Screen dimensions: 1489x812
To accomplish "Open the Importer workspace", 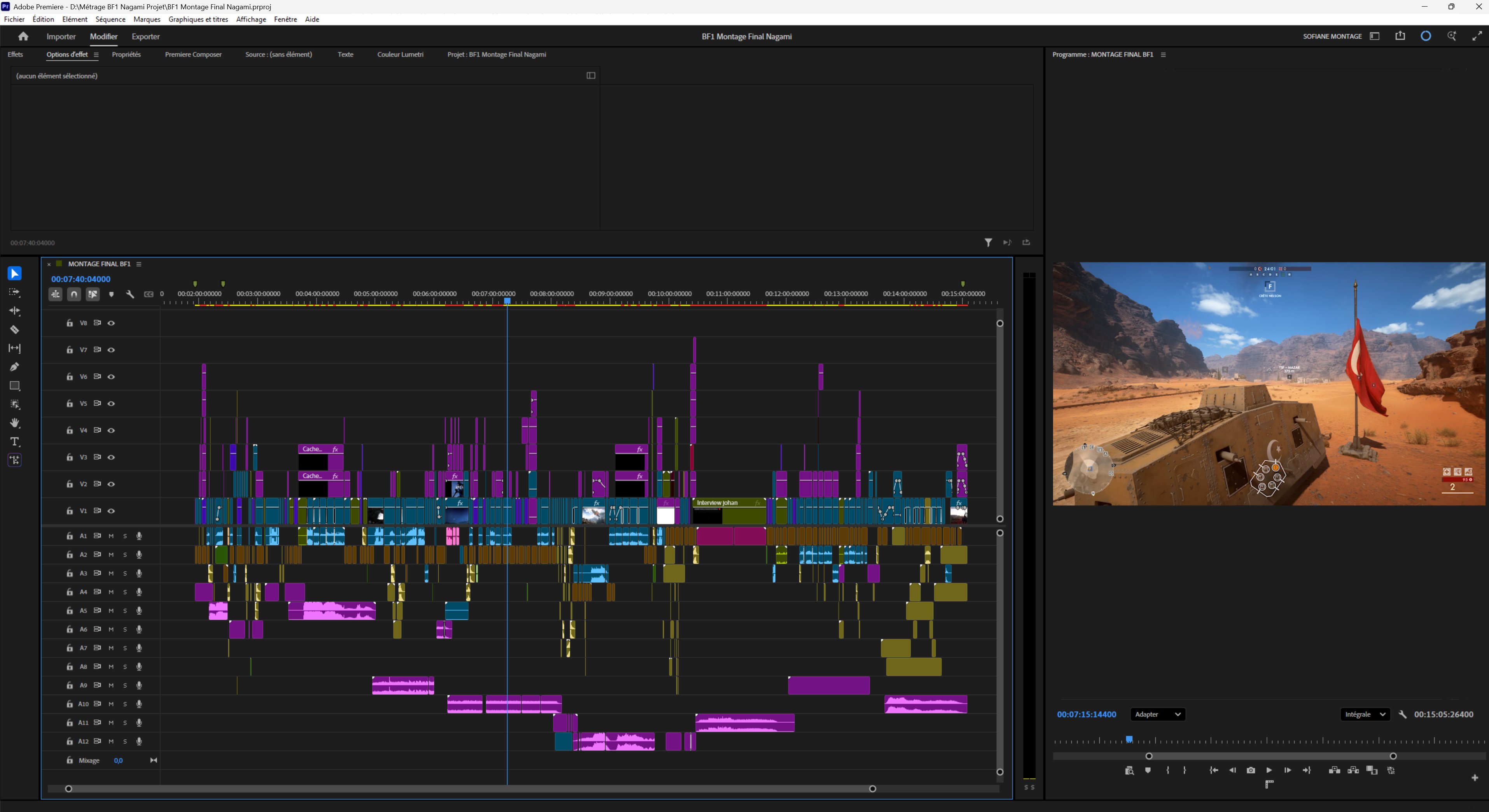I will (61, 37).
